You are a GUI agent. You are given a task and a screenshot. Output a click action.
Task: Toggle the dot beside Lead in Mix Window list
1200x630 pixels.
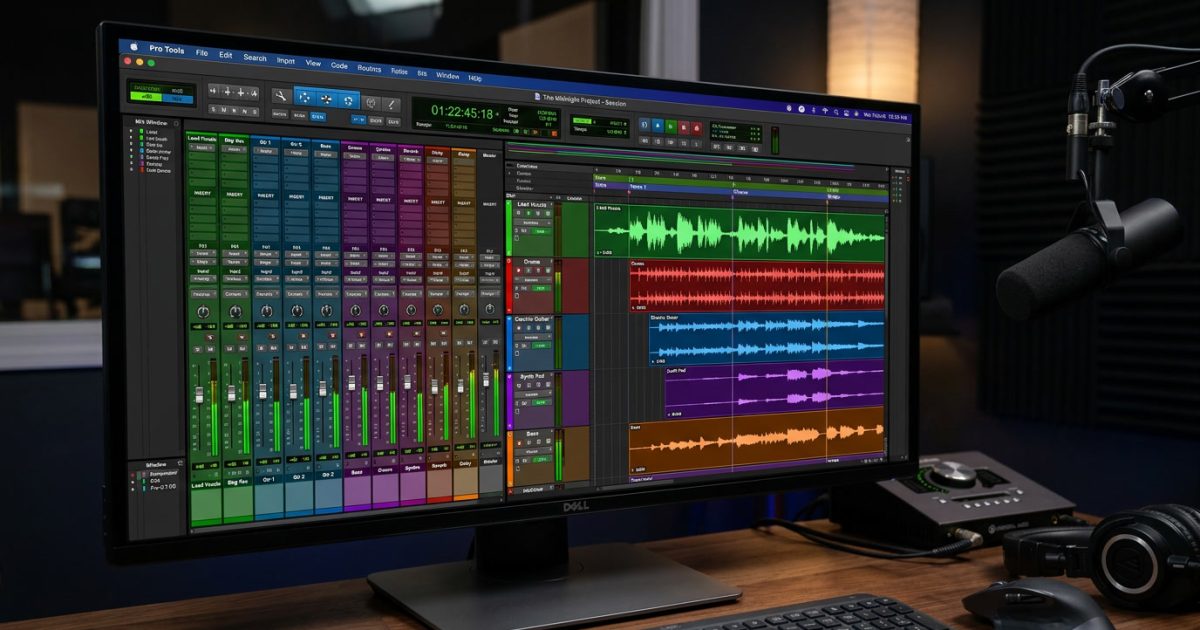click(131, 131)
